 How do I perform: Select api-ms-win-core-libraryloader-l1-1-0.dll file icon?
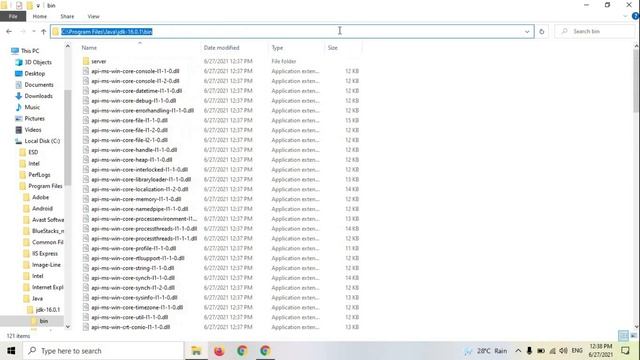(86, 179)
